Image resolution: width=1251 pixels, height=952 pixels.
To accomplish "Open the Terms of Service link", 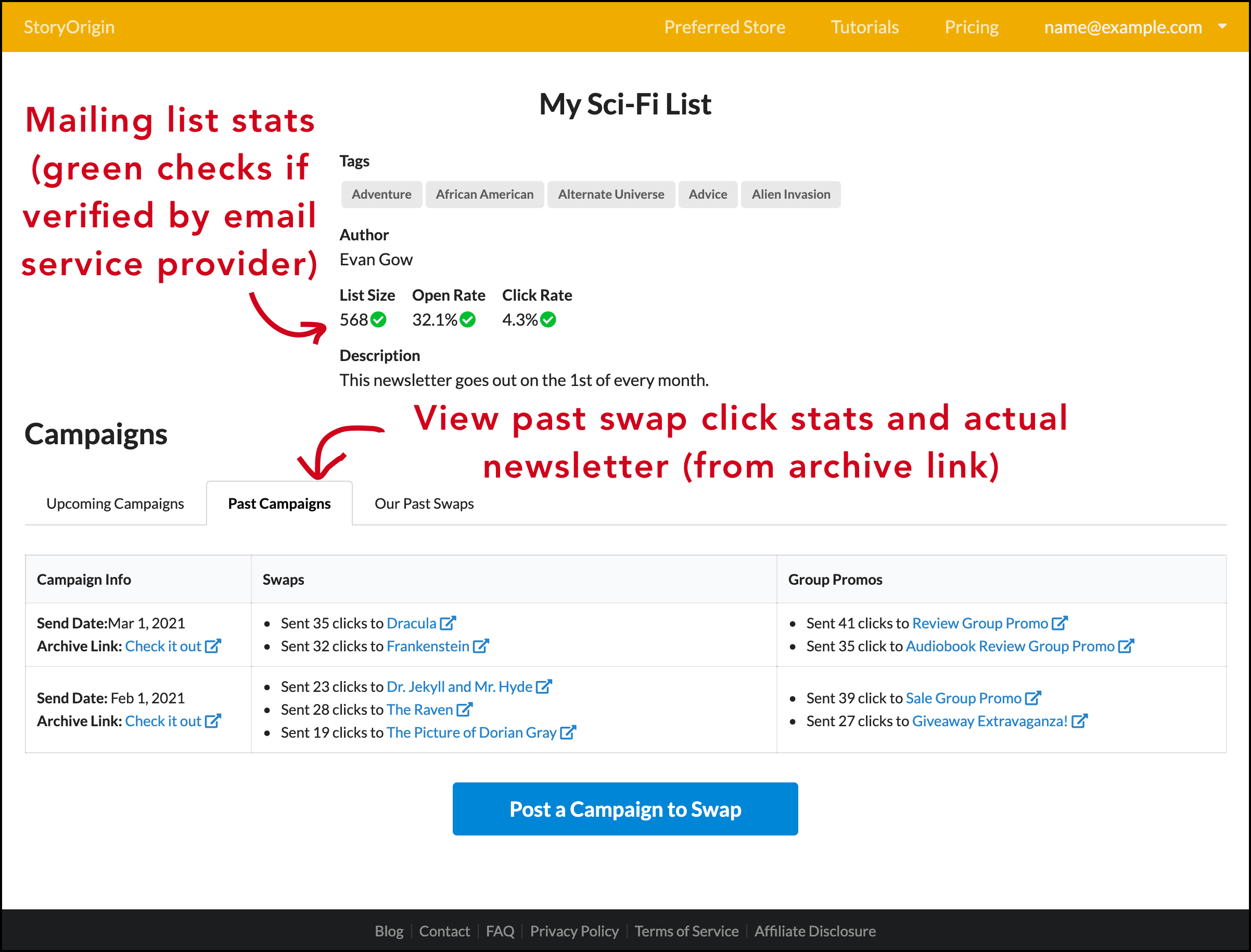I will (x=686, y=931).
